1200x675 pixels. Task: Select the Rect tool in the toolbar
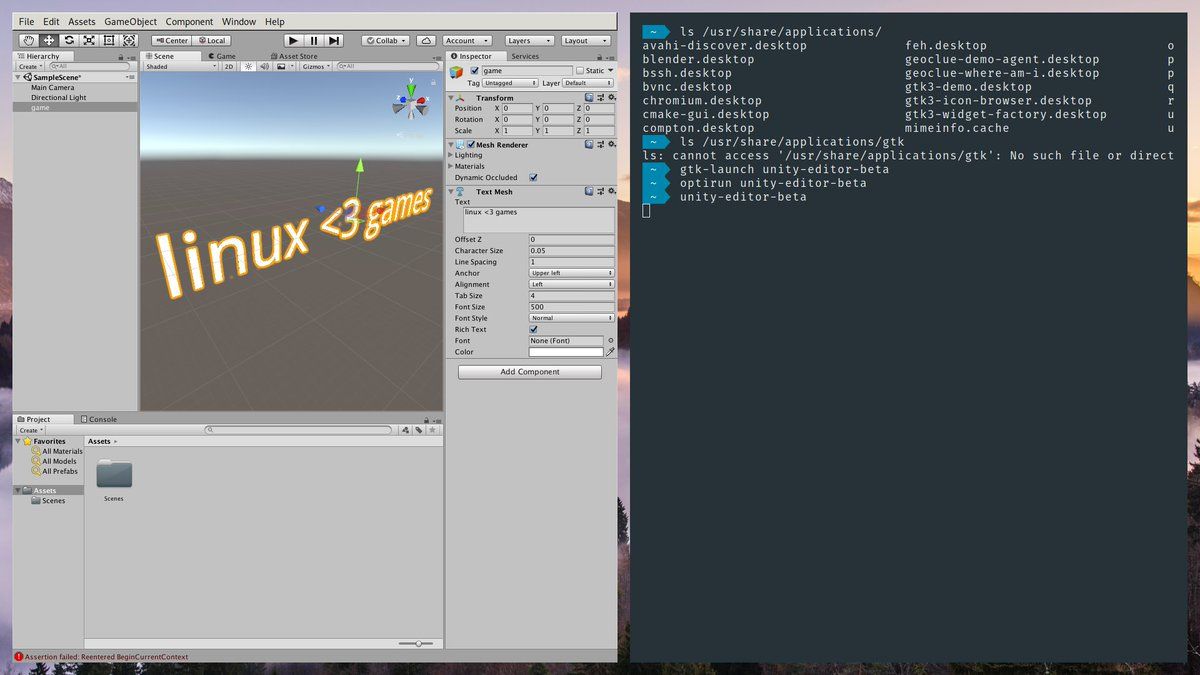click(x=108, y=40)
